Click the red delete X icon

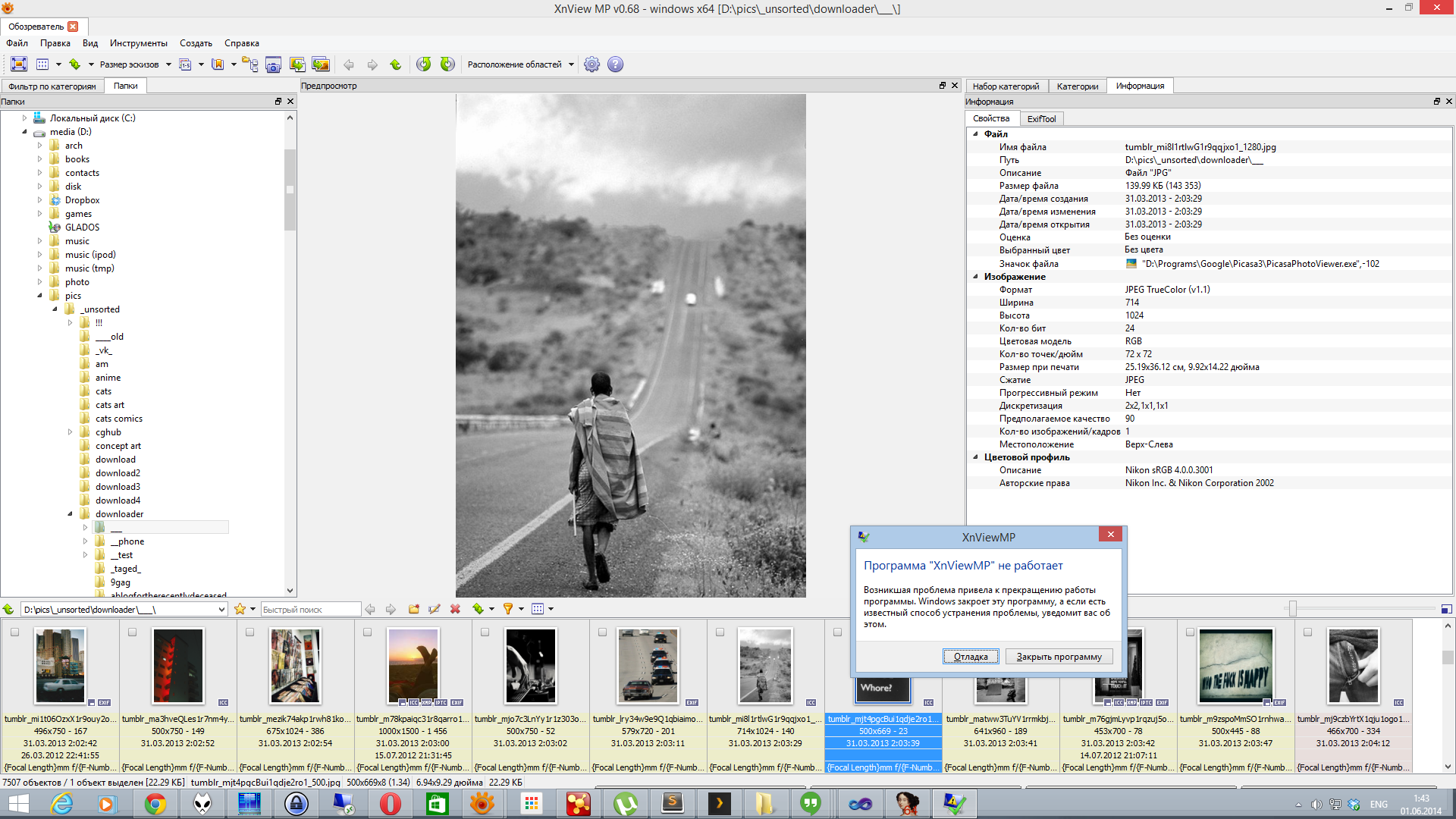point(455,609)
